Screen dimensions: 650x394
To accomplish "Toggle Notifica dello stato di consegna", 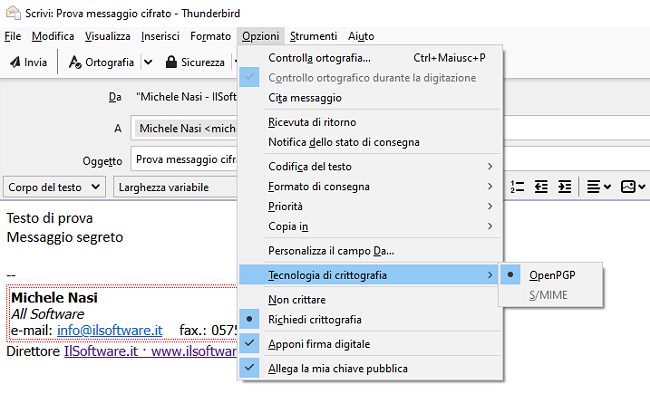I will 371,142.
